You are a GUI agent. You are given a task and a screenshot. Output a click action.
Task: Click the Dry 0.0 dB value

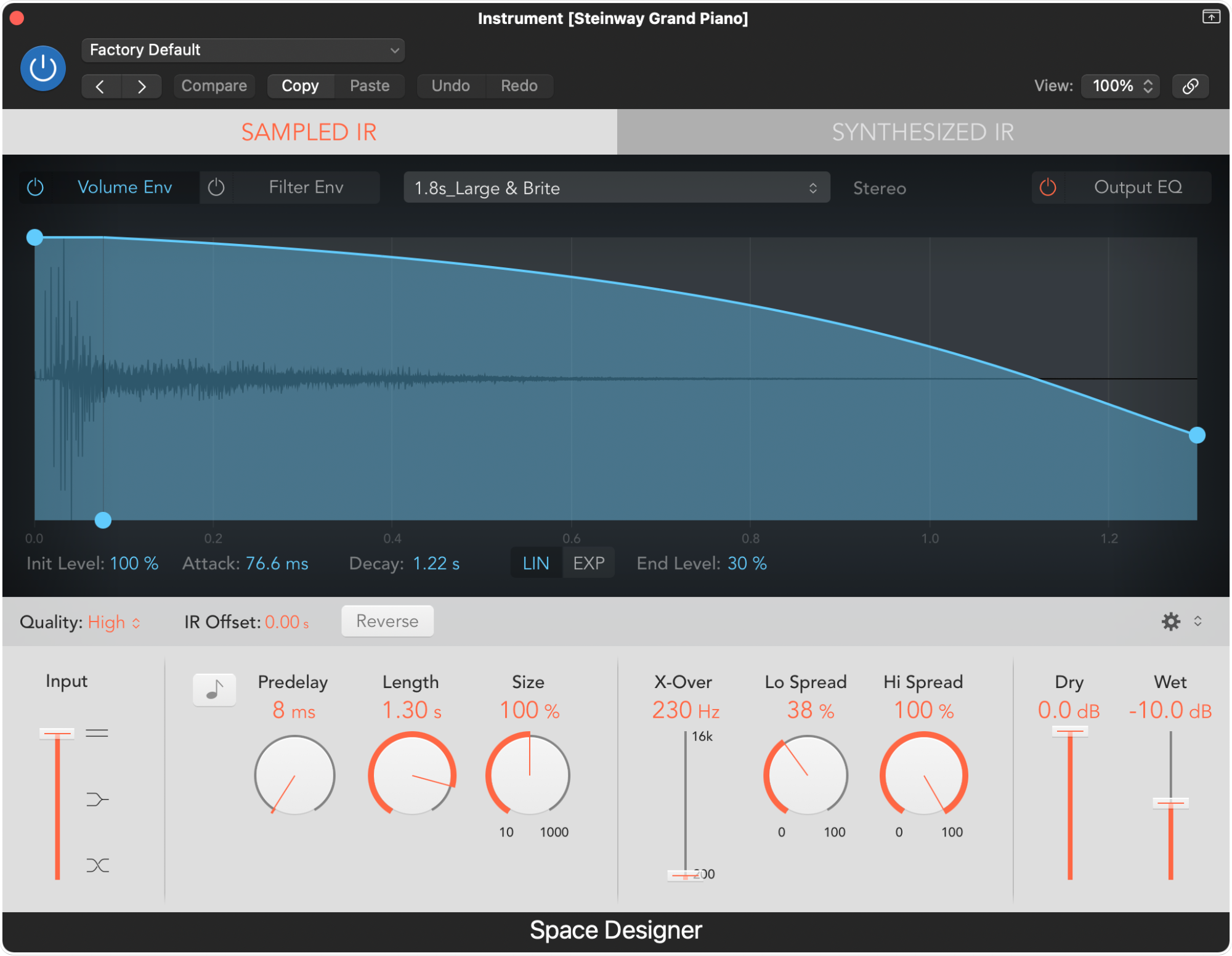tap(1068, 711)
